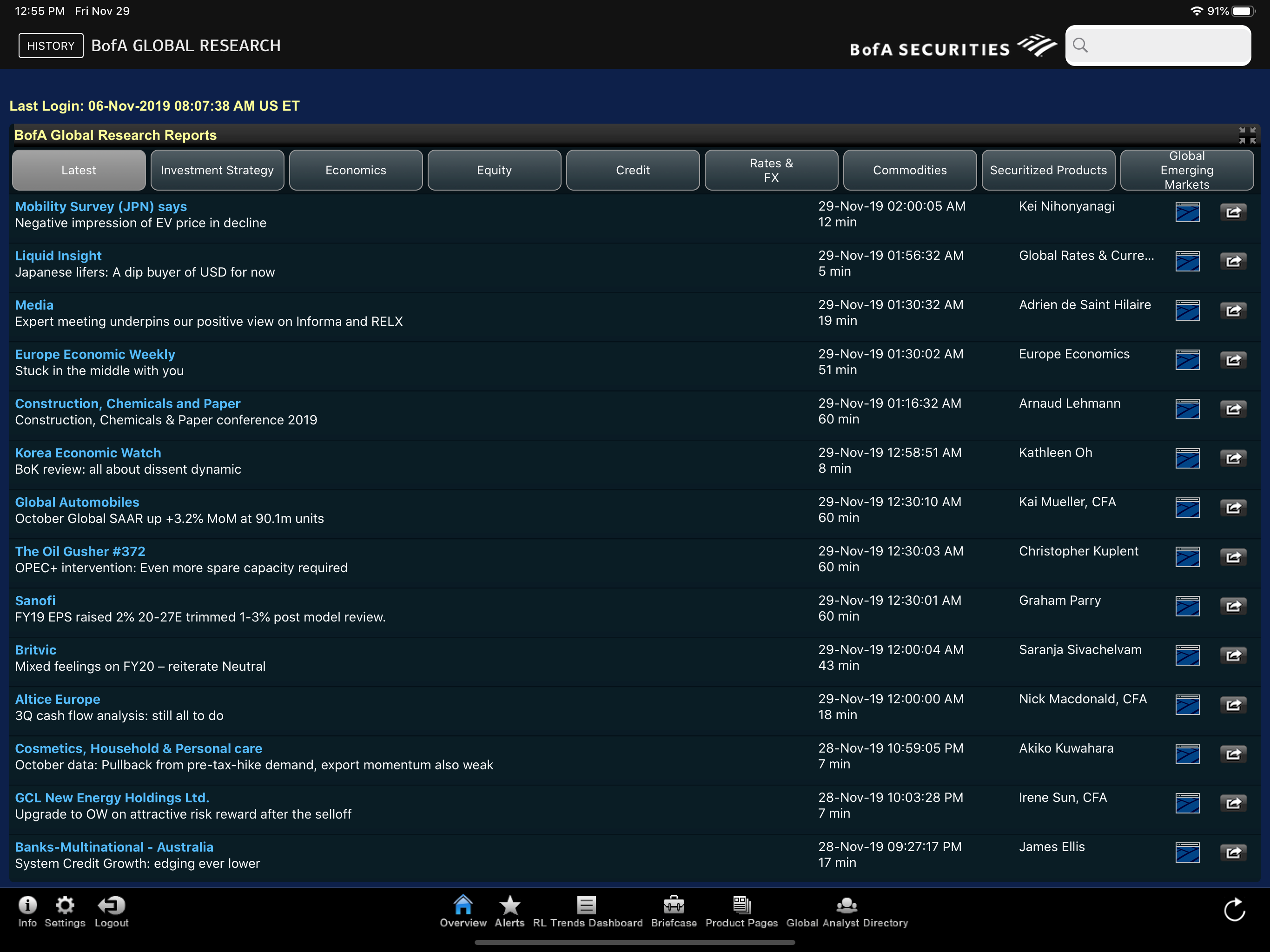
Task: Click the Wi-Fi status icon
Action: 1196,11
